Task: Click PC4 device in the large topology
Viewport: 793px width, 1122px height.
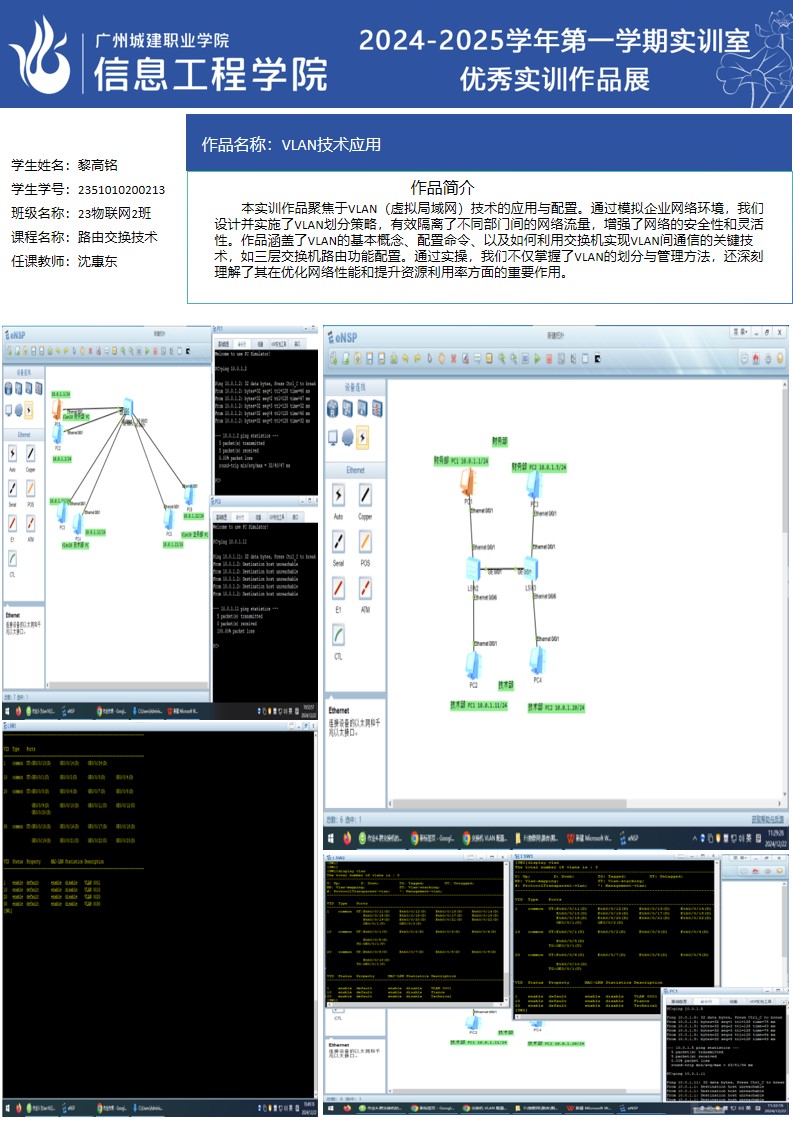Action: pos(538,660)
